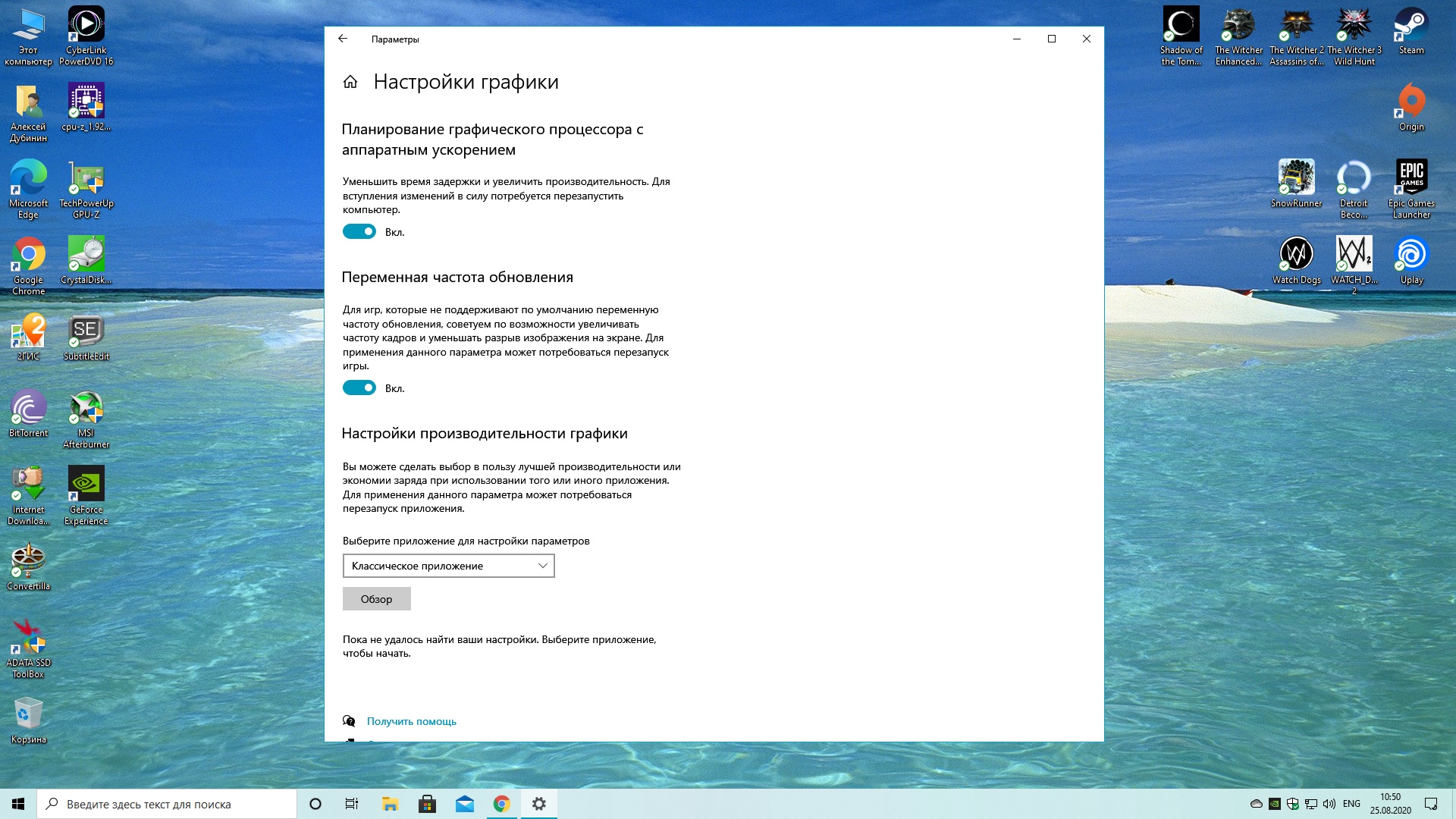Select Google Chrome taskbar icon
The image size is (1456, 819).
pyautogui.click(x=501, y=803)
